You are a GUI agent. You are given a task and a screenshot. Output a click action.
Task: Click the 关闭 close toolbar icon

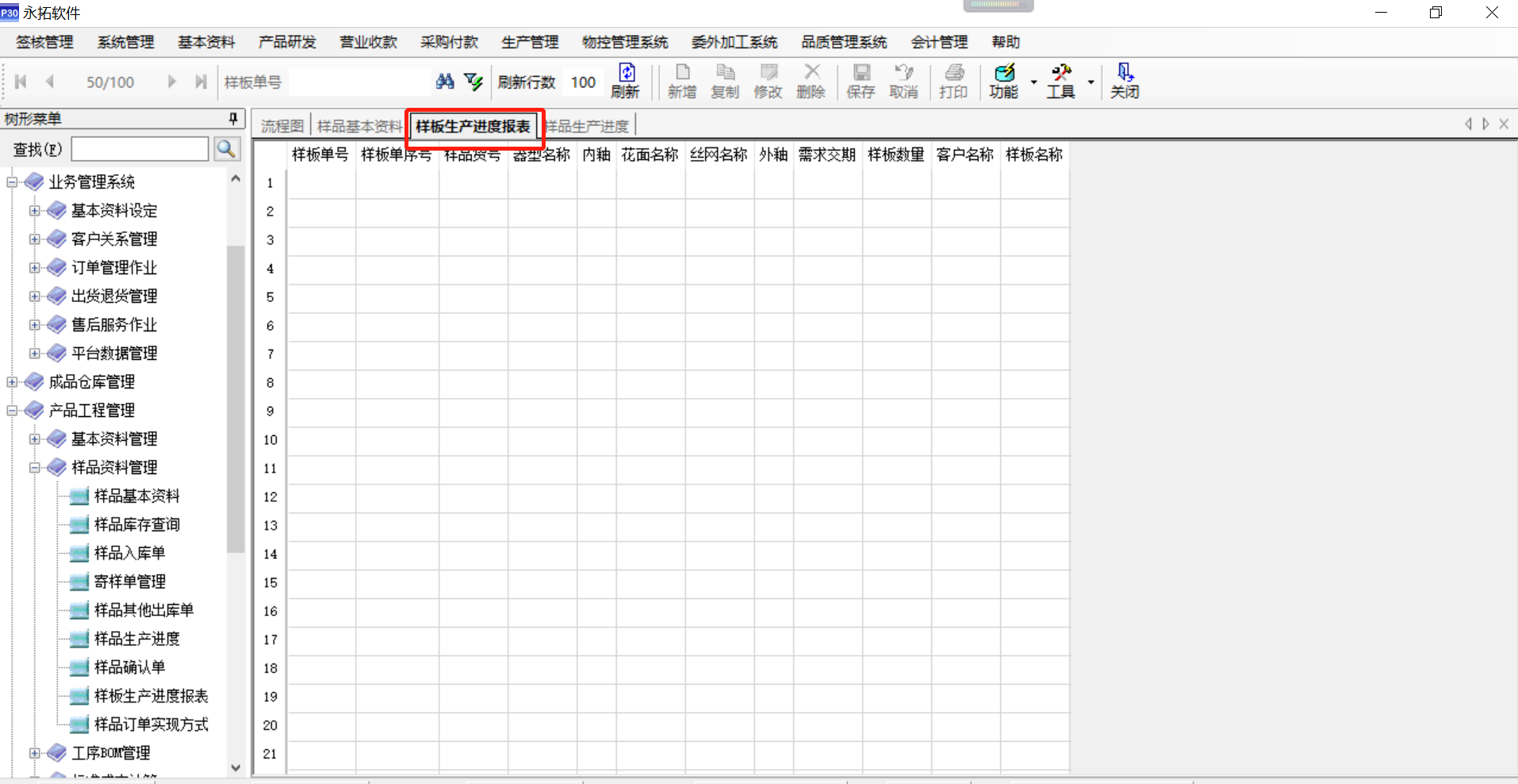pyautogui.click(x=1124, y=81)
